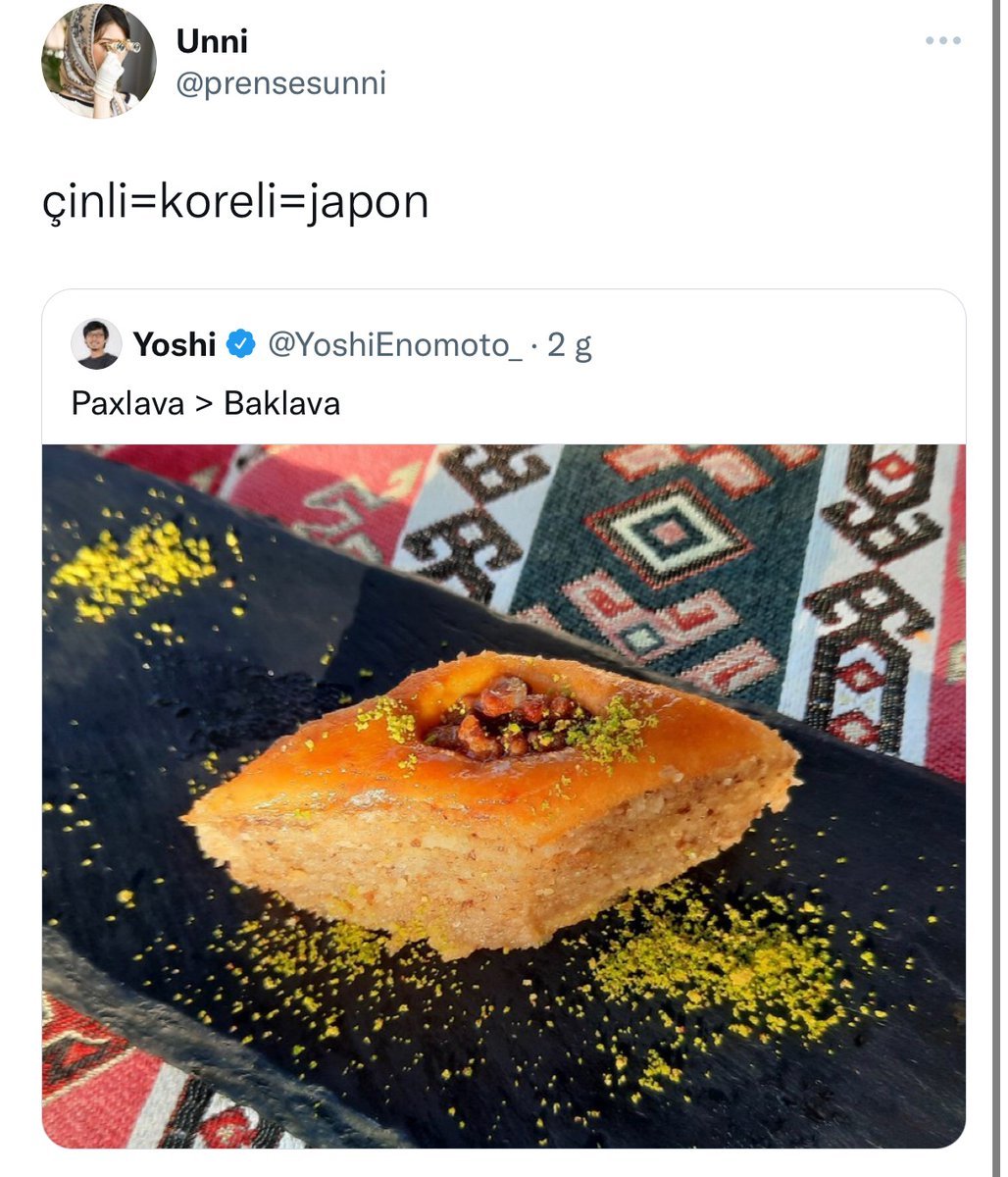This screenshot has width=1008, height=1177.
Task: Open Unni's profile picture
Action: click(99, 61)
